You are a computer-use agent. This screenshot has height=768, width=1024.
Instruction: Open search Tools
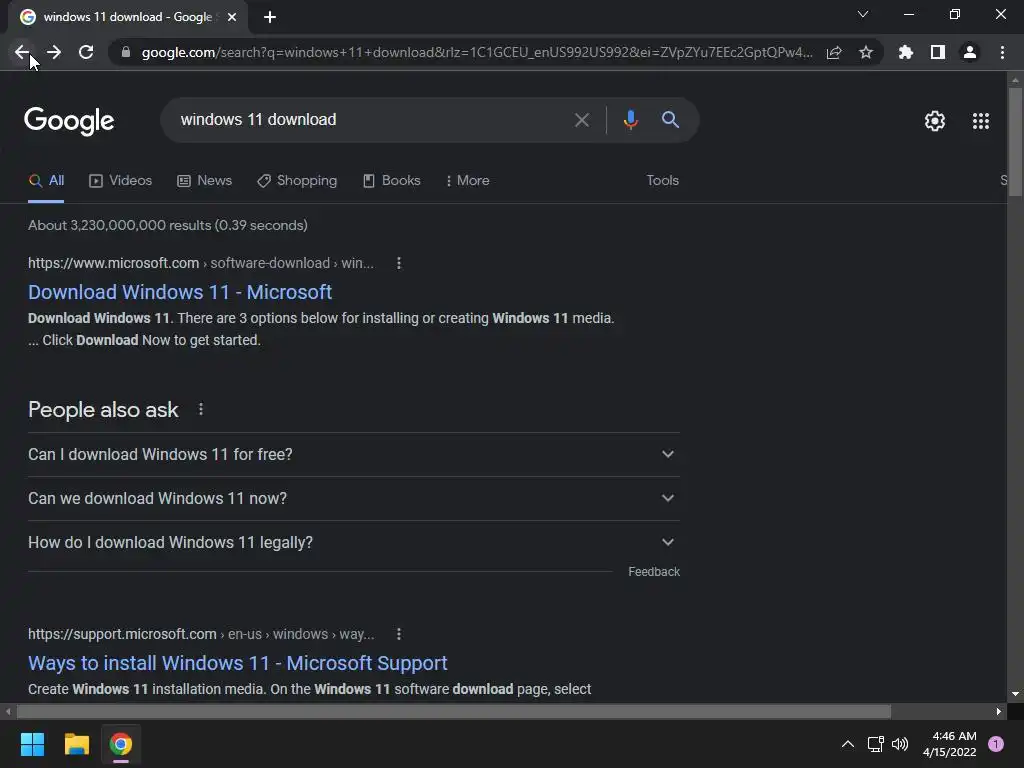coord(662,181)
